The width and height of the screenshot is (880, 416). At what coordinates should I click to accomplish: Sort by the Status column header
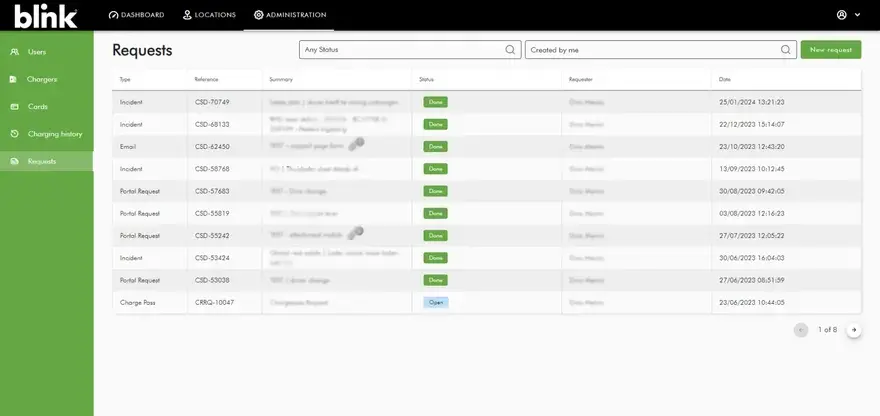(426, 80)
